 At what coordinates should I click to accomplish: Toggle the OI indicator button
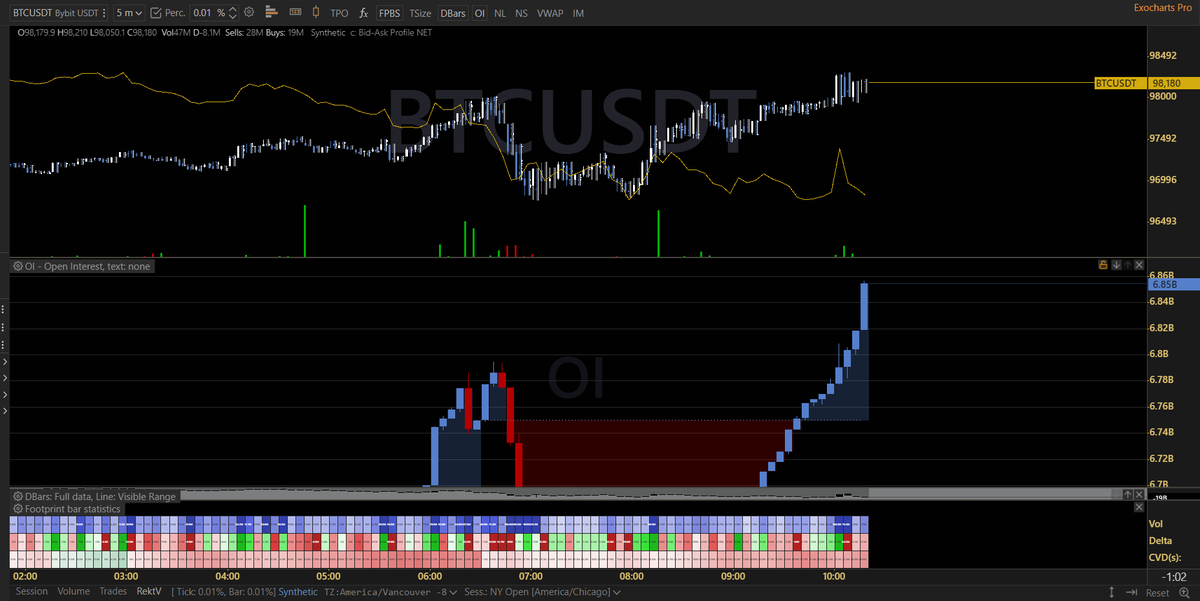tap(480, 13)
